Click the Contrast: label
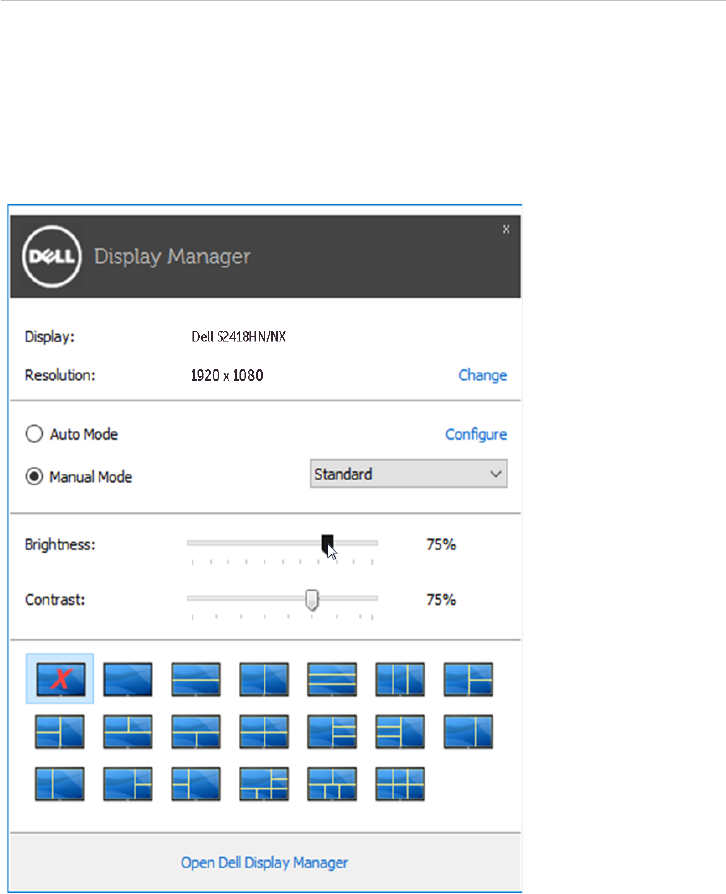 point(55,600)
